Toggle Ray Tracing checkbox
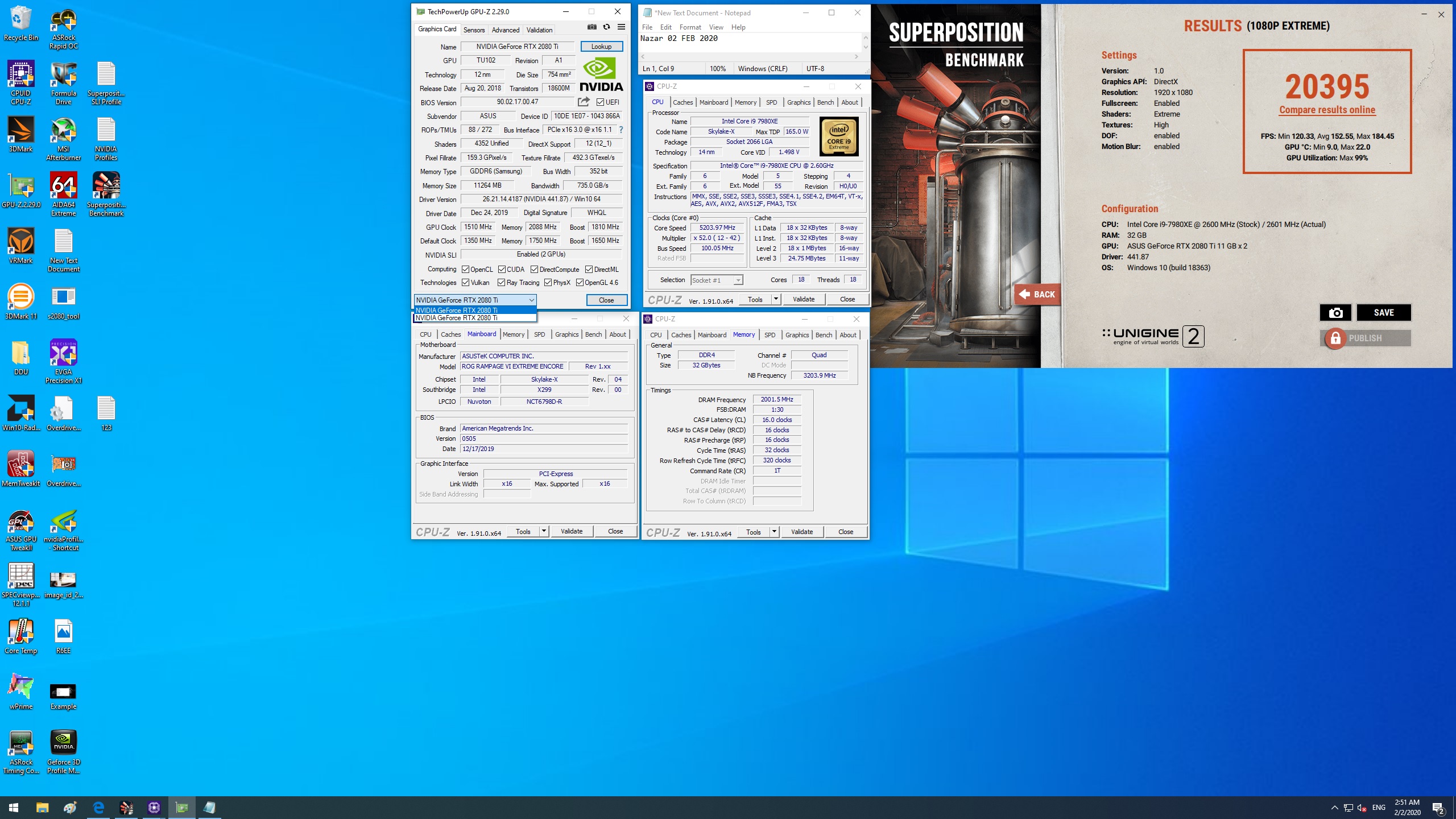Image resolution: width=1456 pixels, height=819 pixels. 501,283
